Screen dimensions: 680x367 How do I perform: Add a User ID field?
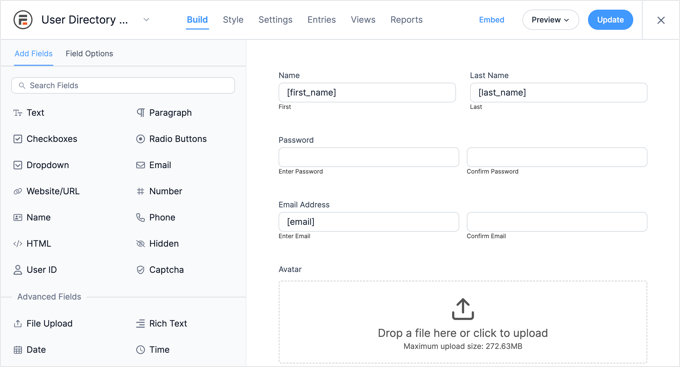click(x=35, y=270)
